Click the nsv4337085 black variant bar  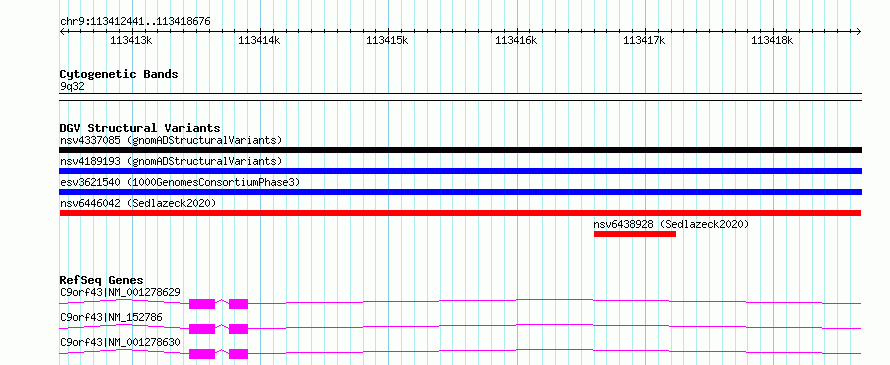coord(460,150)
